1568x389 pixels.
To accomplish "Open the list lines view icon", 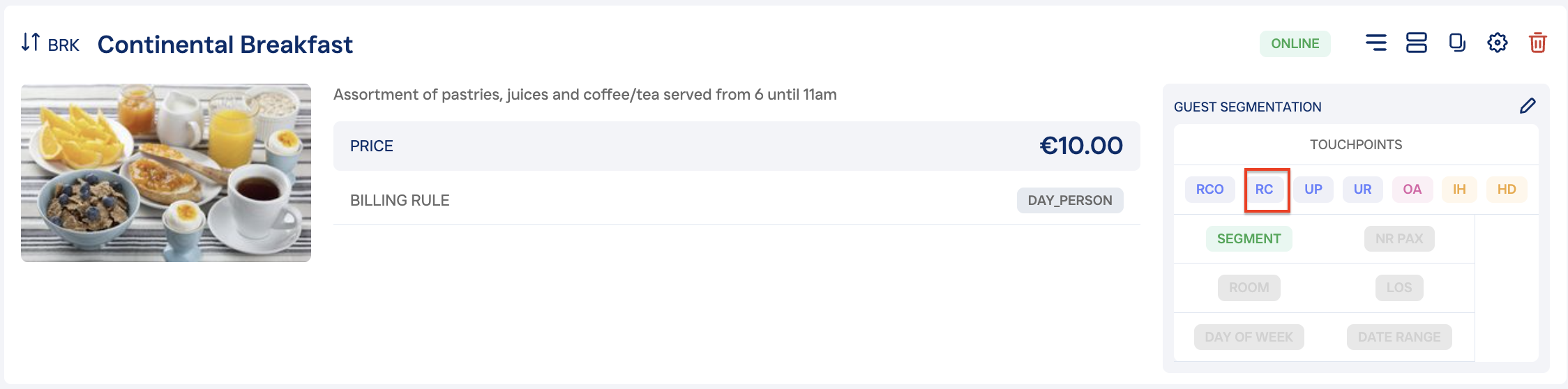I will 1375,43.
